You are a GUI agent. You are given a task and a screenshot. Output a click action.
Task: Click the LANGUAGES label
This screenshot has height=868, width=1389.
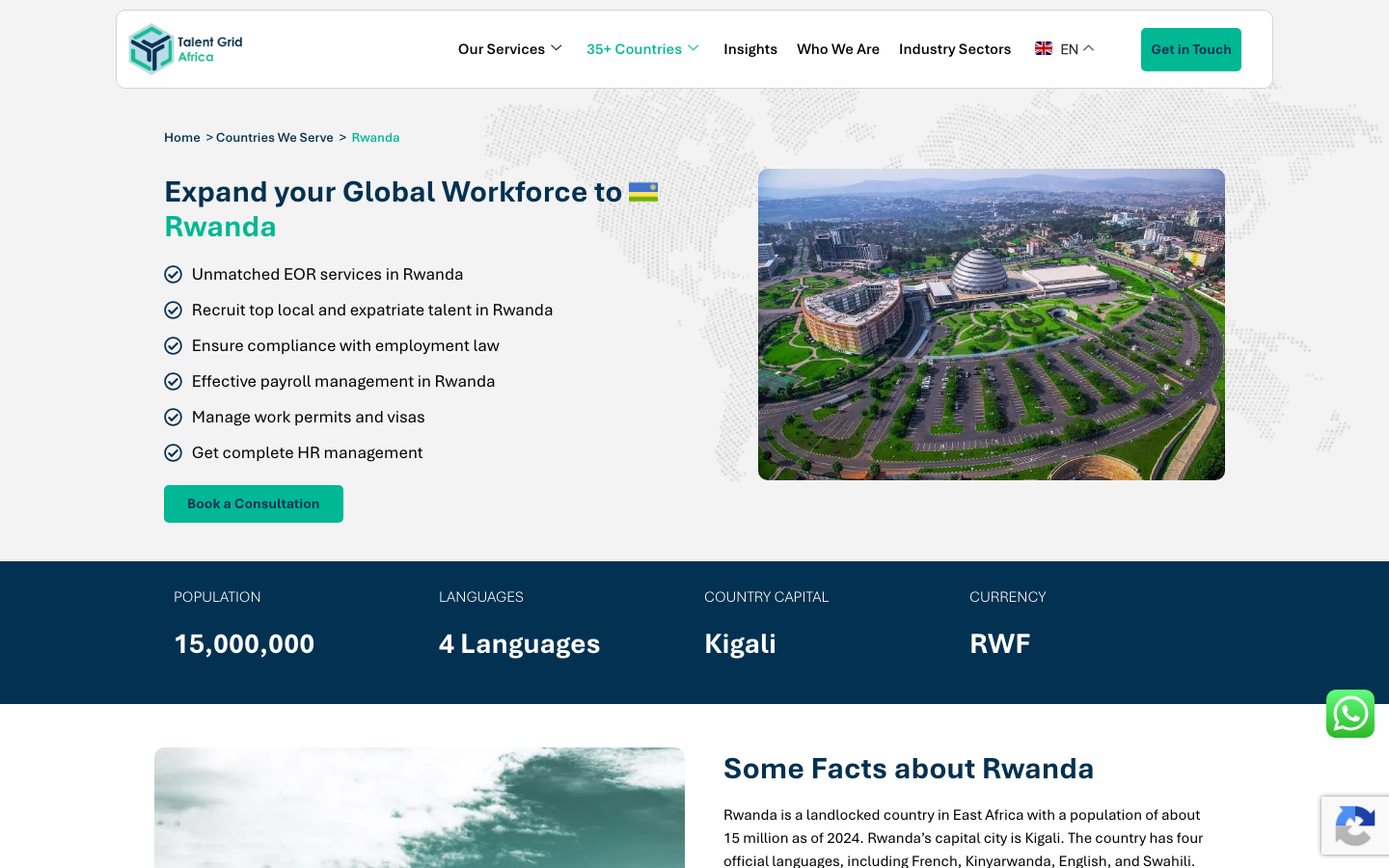pos(481,597)
